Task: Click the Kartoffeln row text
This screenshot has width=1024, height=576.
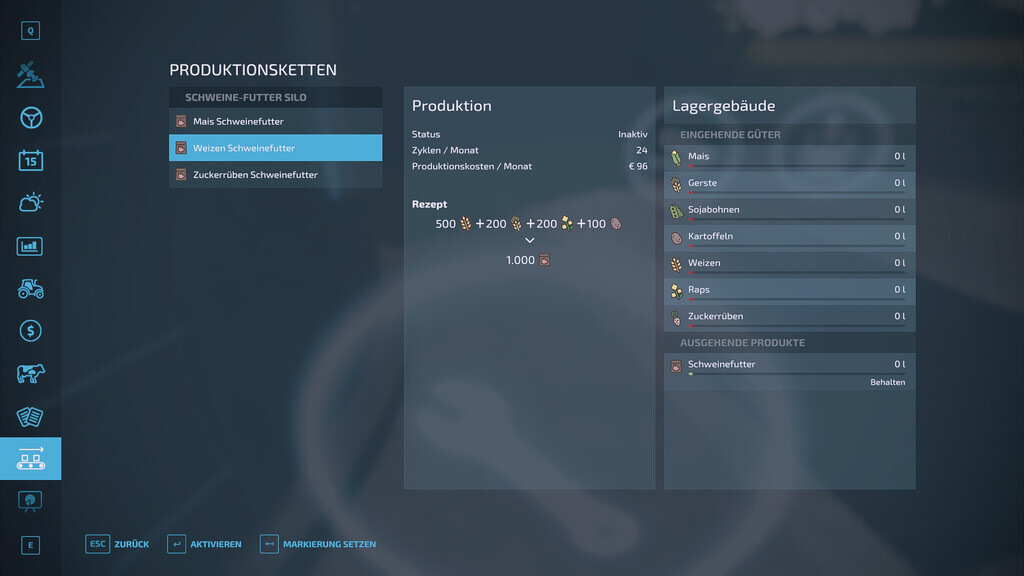Action: pos(711,236)
